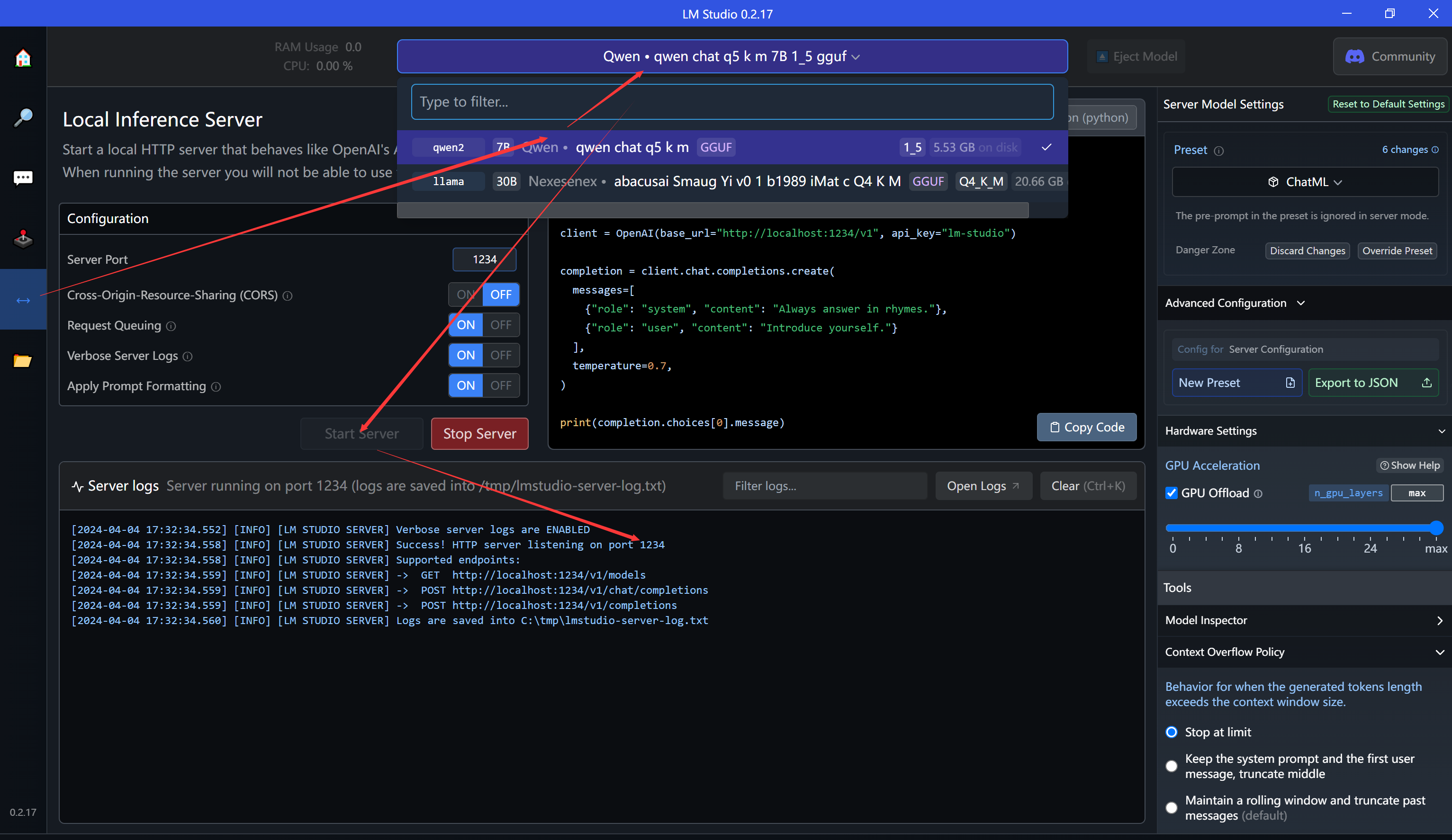Click the upload icon in Export to JSON
This screenshot has height=840, width=1452.
coord(1426,383)
